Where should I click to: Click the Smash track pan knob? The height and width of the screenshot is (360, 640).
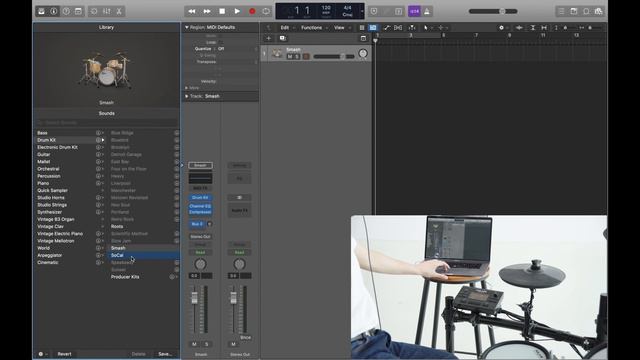(362, 53)
